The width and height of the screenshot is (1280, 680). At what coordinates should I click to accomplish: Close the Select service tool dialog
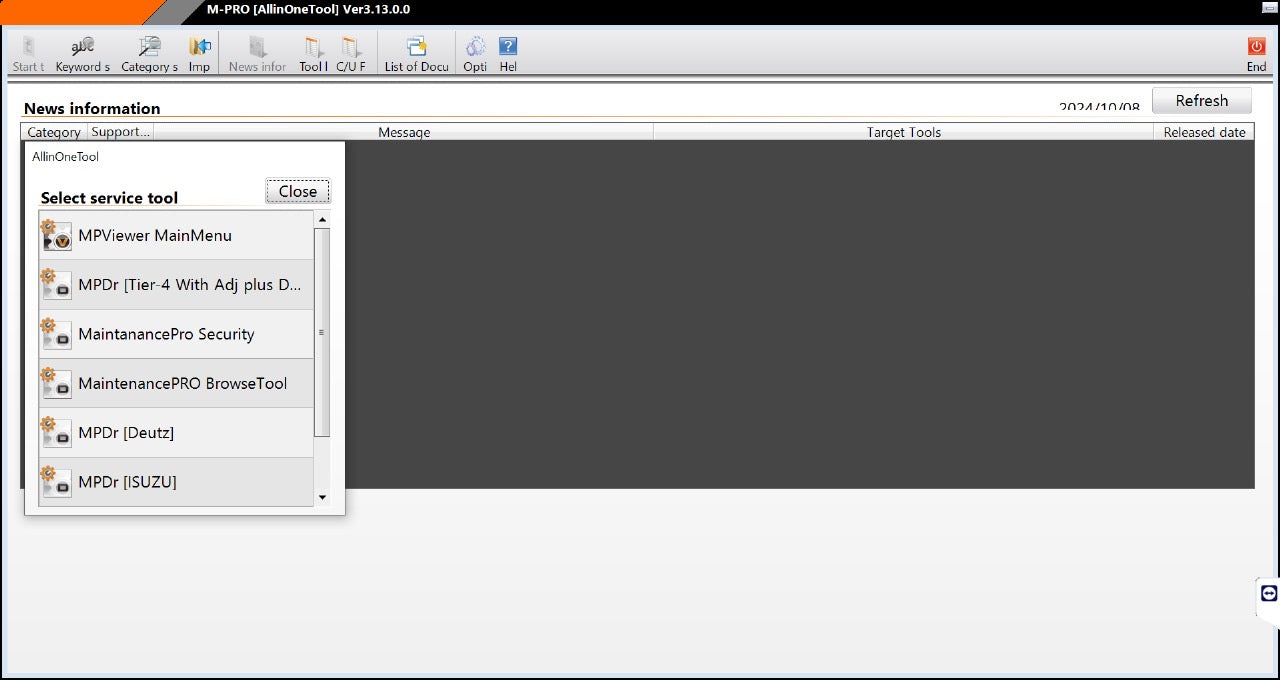point(298,192)
